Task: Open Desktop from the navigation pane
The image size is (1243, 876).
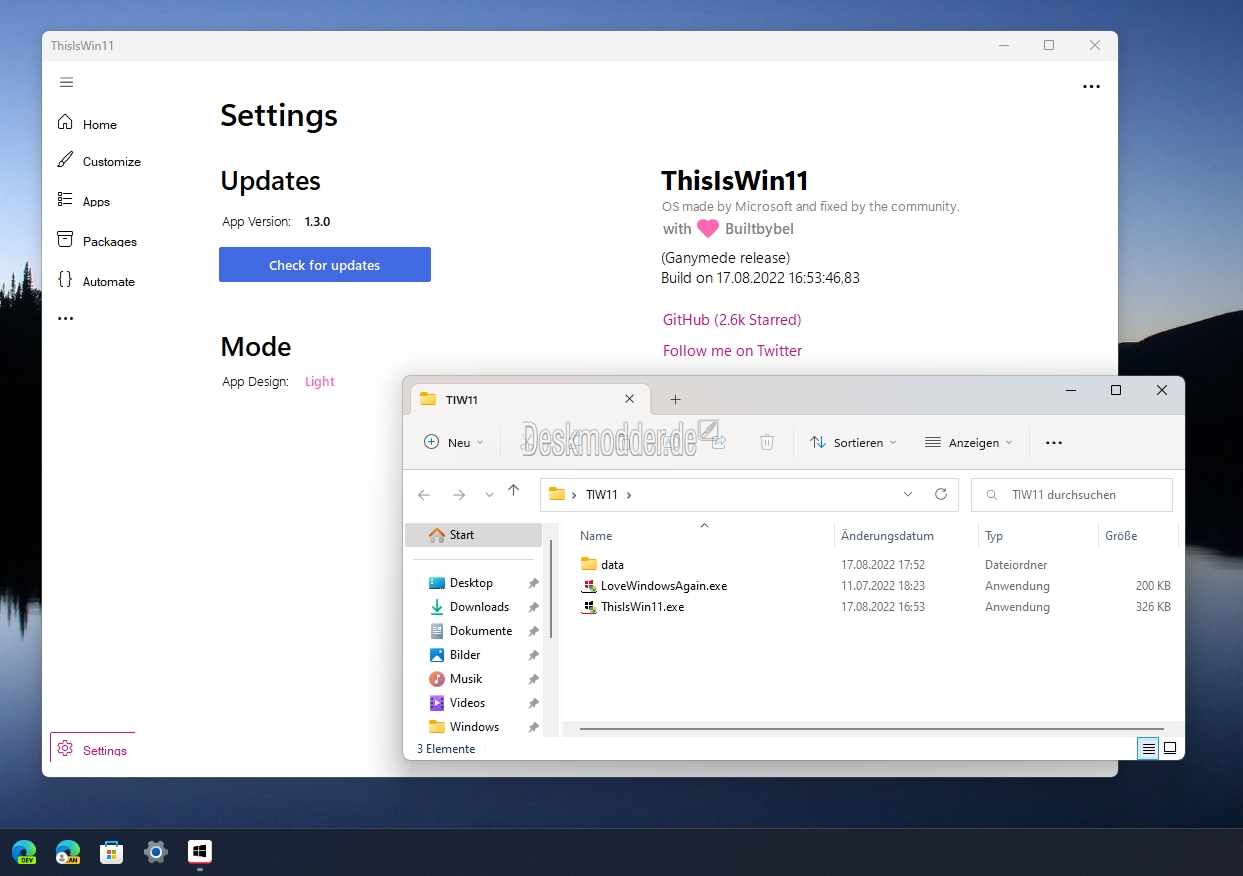Action: tap(470, 583)
